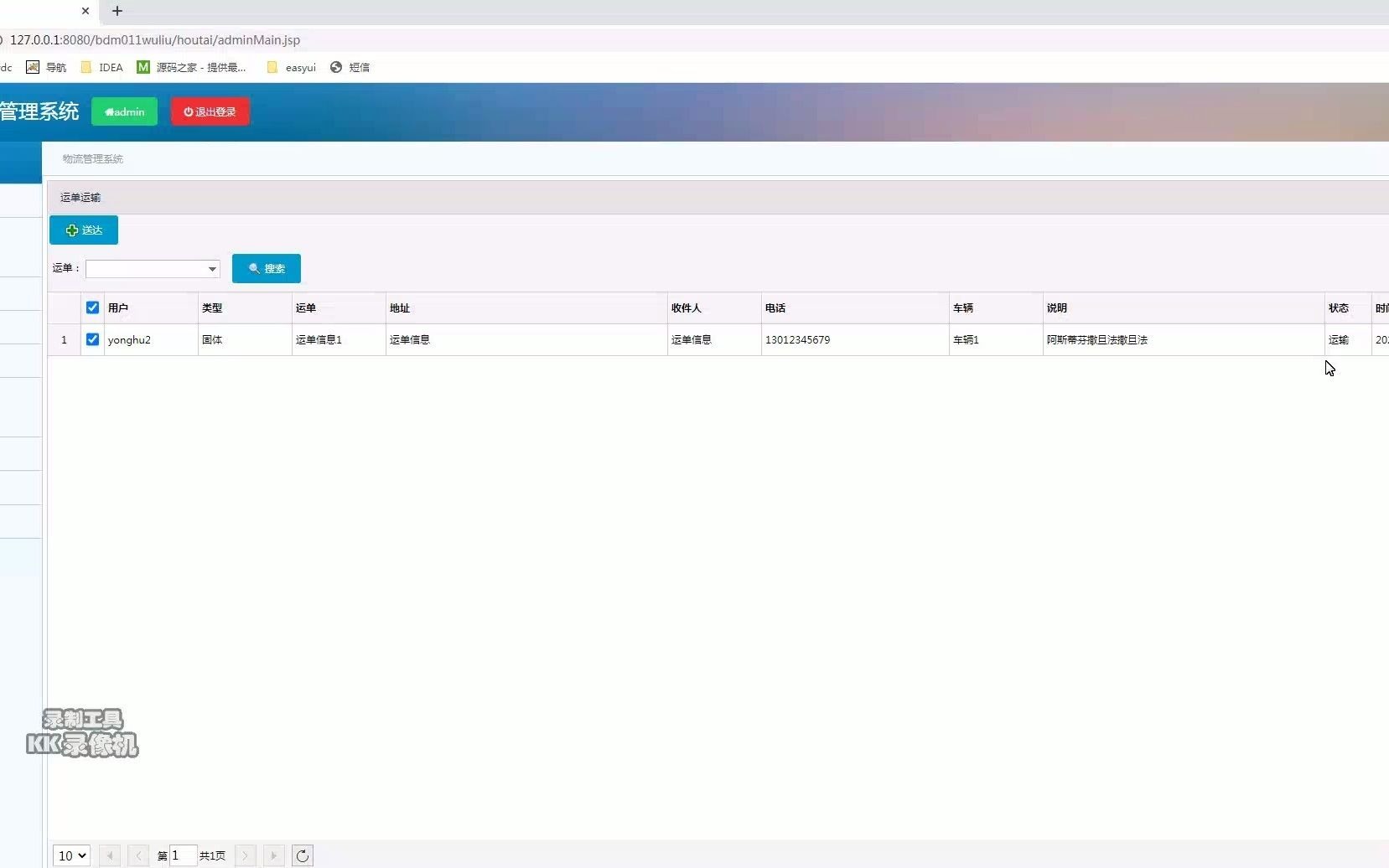Click the next page pagination icon

coord(246,855)
